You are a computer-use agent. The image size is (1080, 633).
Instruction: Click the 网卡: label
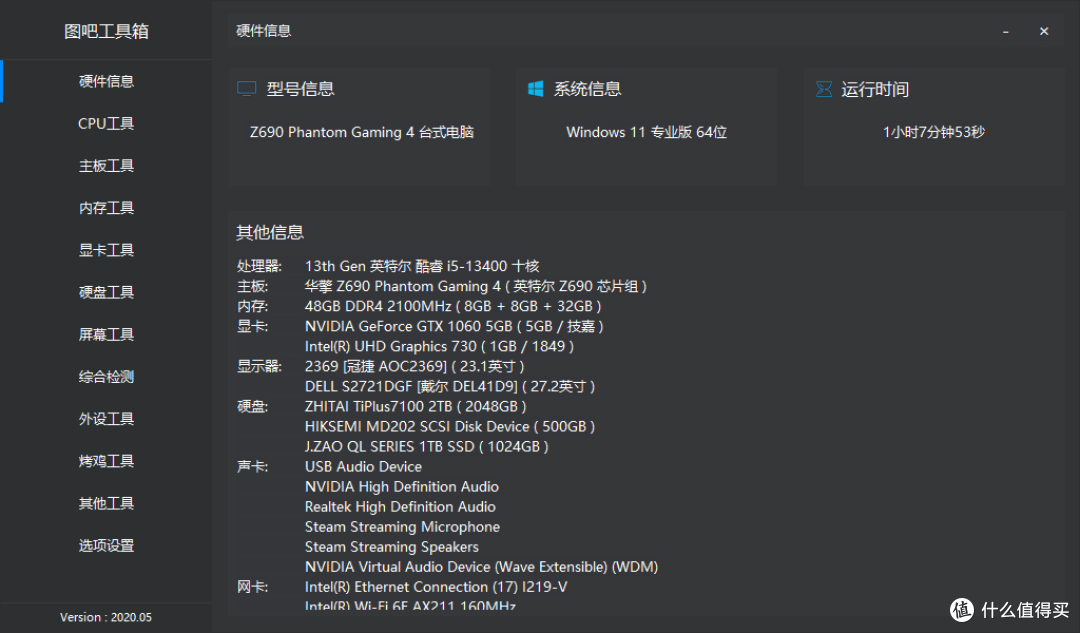pos(252,587)
